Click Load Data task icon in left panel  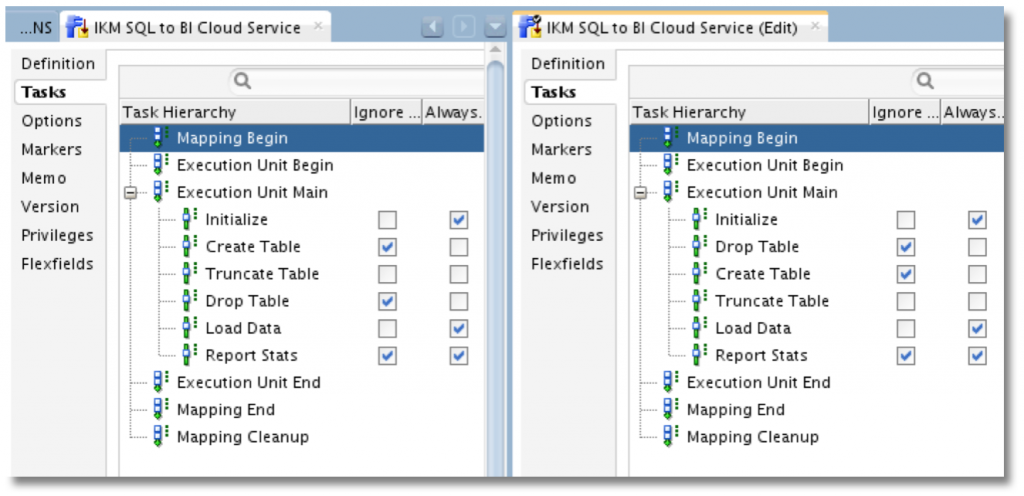pyautogui.click(x=189, y=328)
